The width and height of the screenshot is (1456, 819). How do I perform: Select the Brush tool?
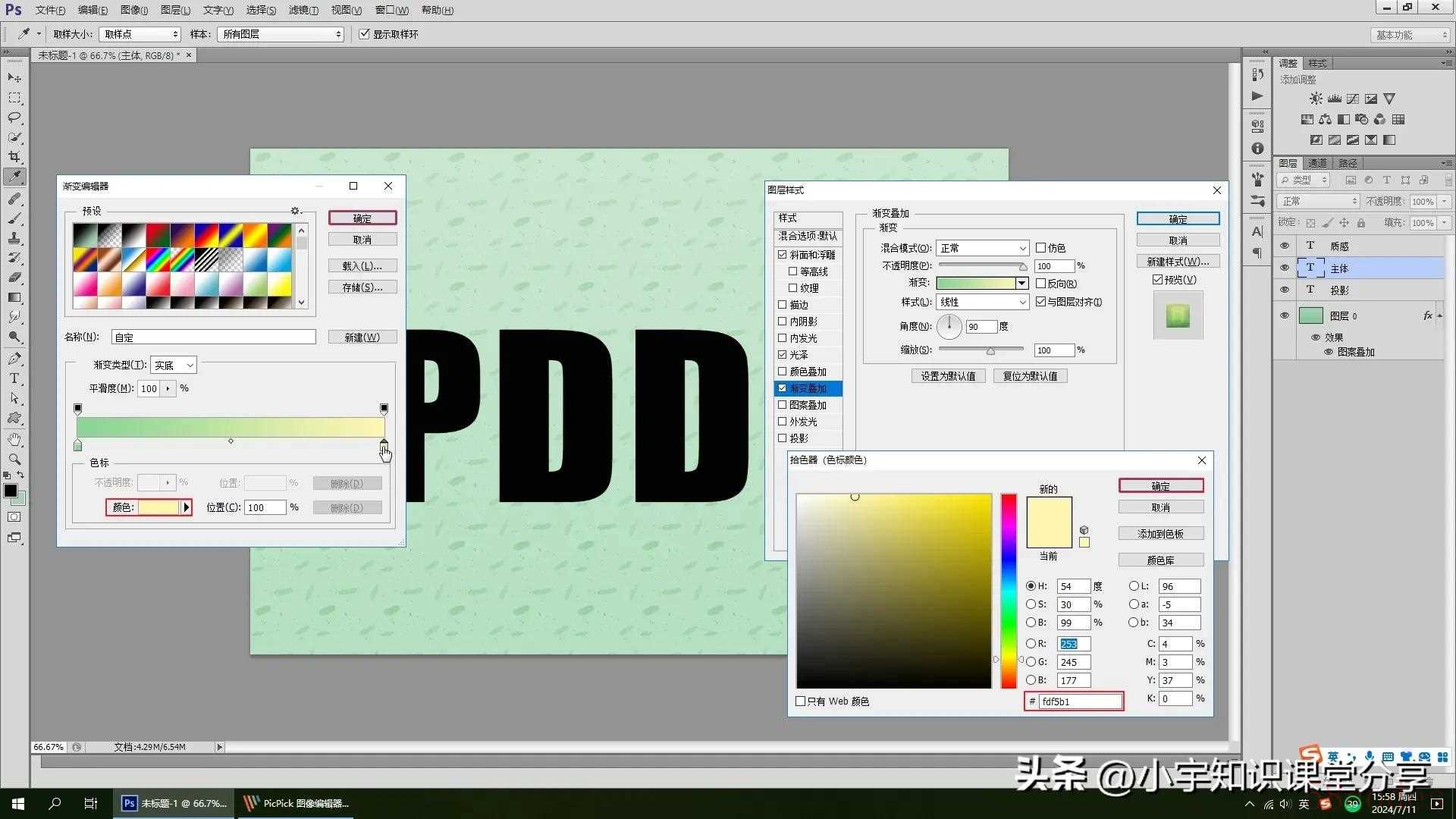(x=14, y=218)
